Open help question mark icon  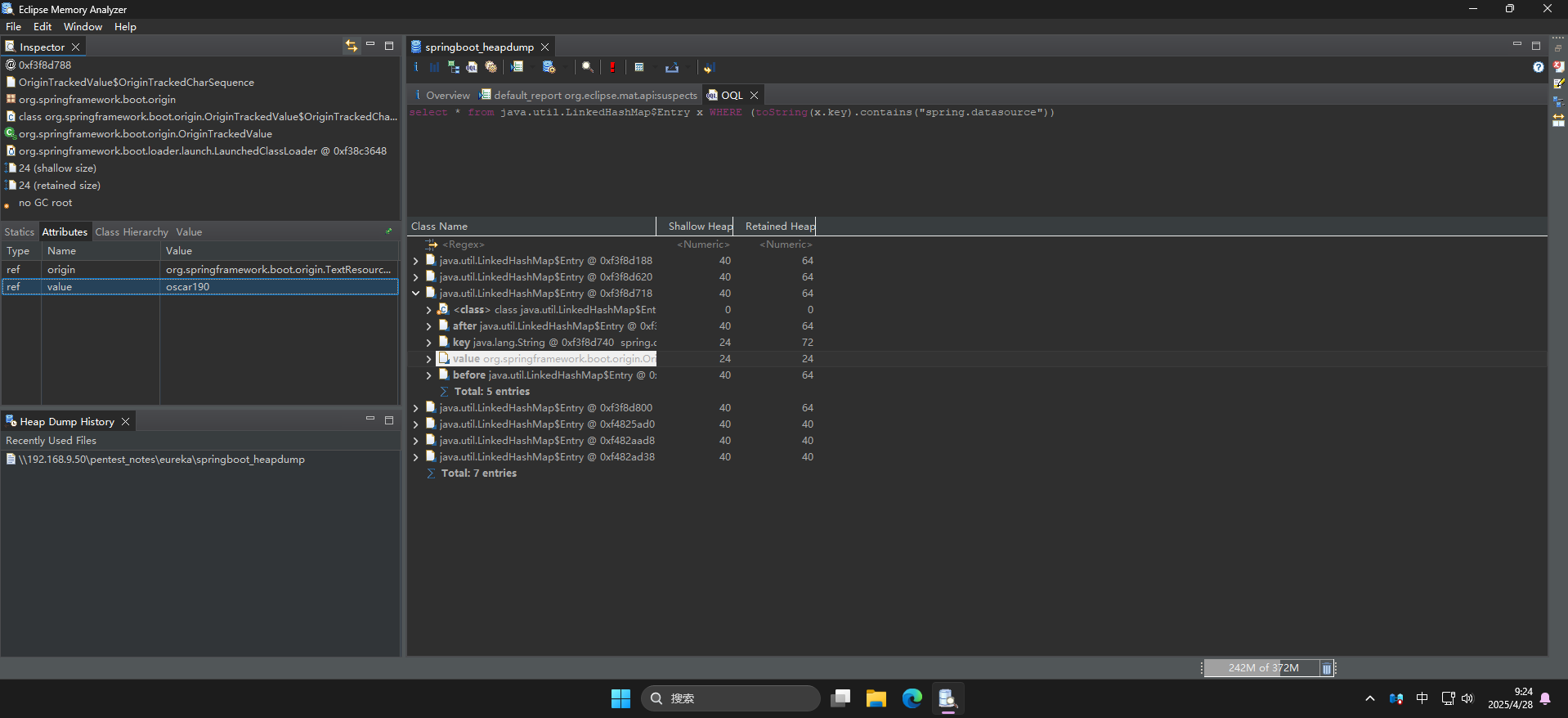pyautogui.click(x=1538, y=67)
